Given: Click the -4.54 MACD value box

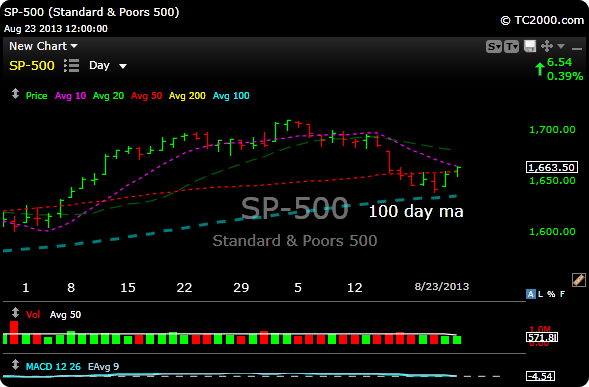Looking at the screenshot, I should click(x=541, y=376).
